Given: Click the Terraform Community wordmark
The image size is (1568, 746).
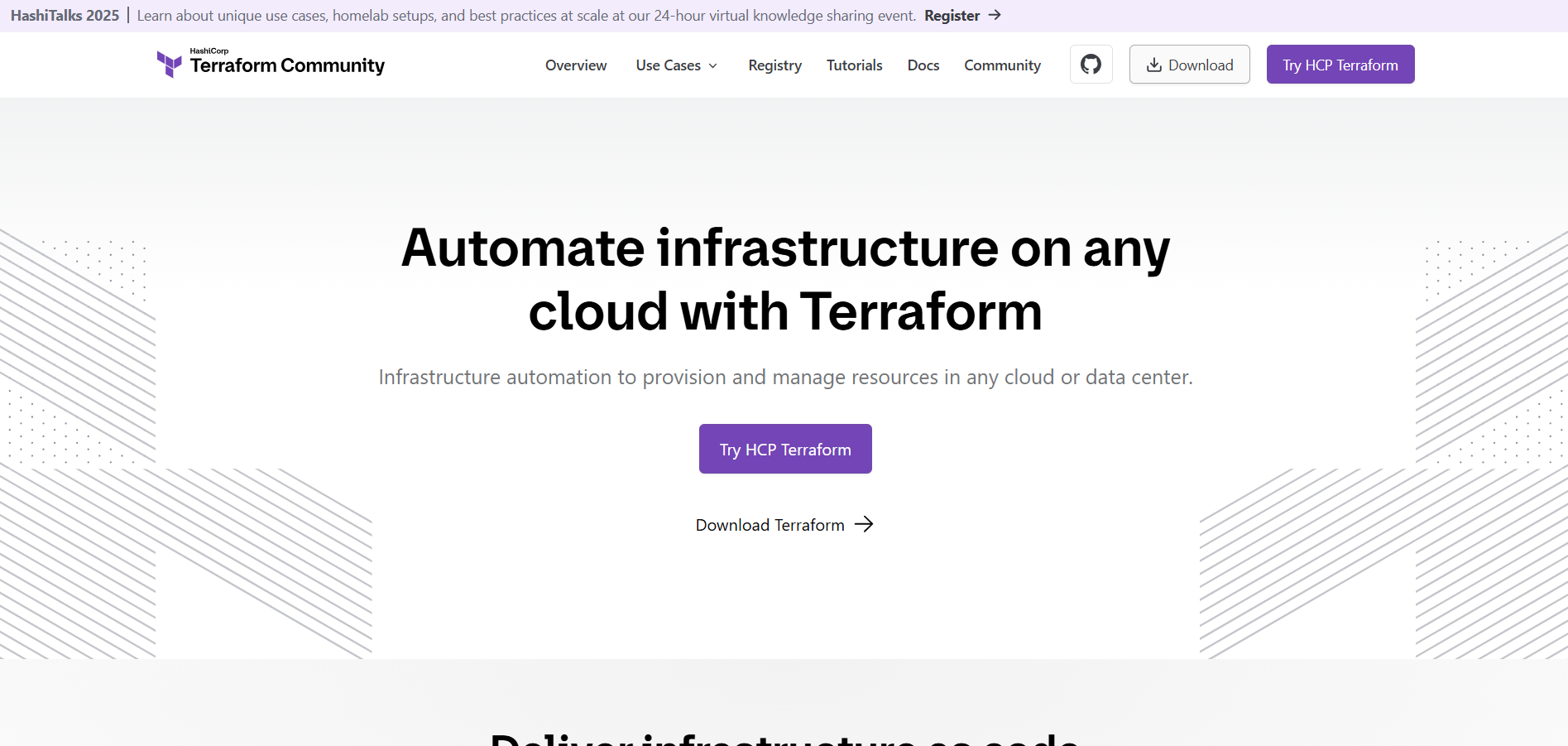Looking at the screenshot, I should click(x=287, y=65).
